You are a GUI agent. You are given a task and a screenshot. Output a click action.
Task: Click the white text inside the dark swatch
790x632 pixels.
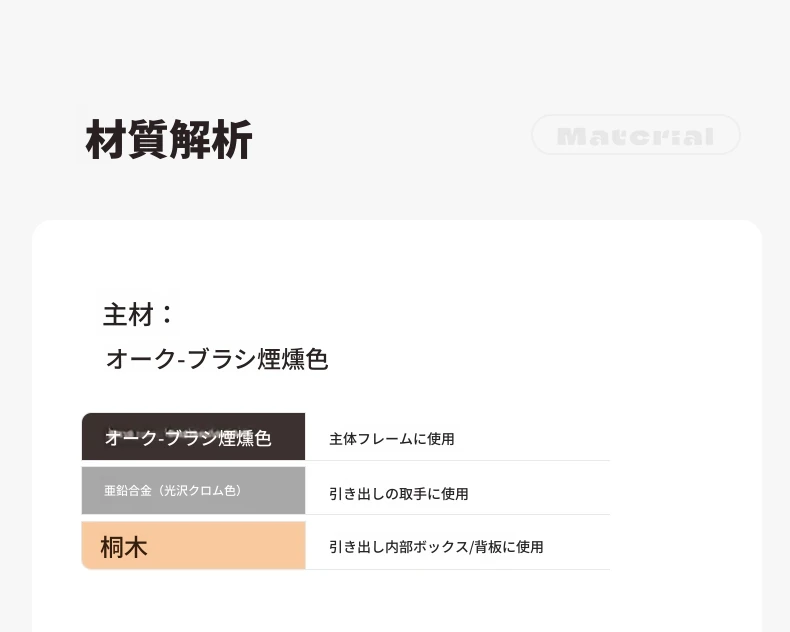tap(188, 438)
